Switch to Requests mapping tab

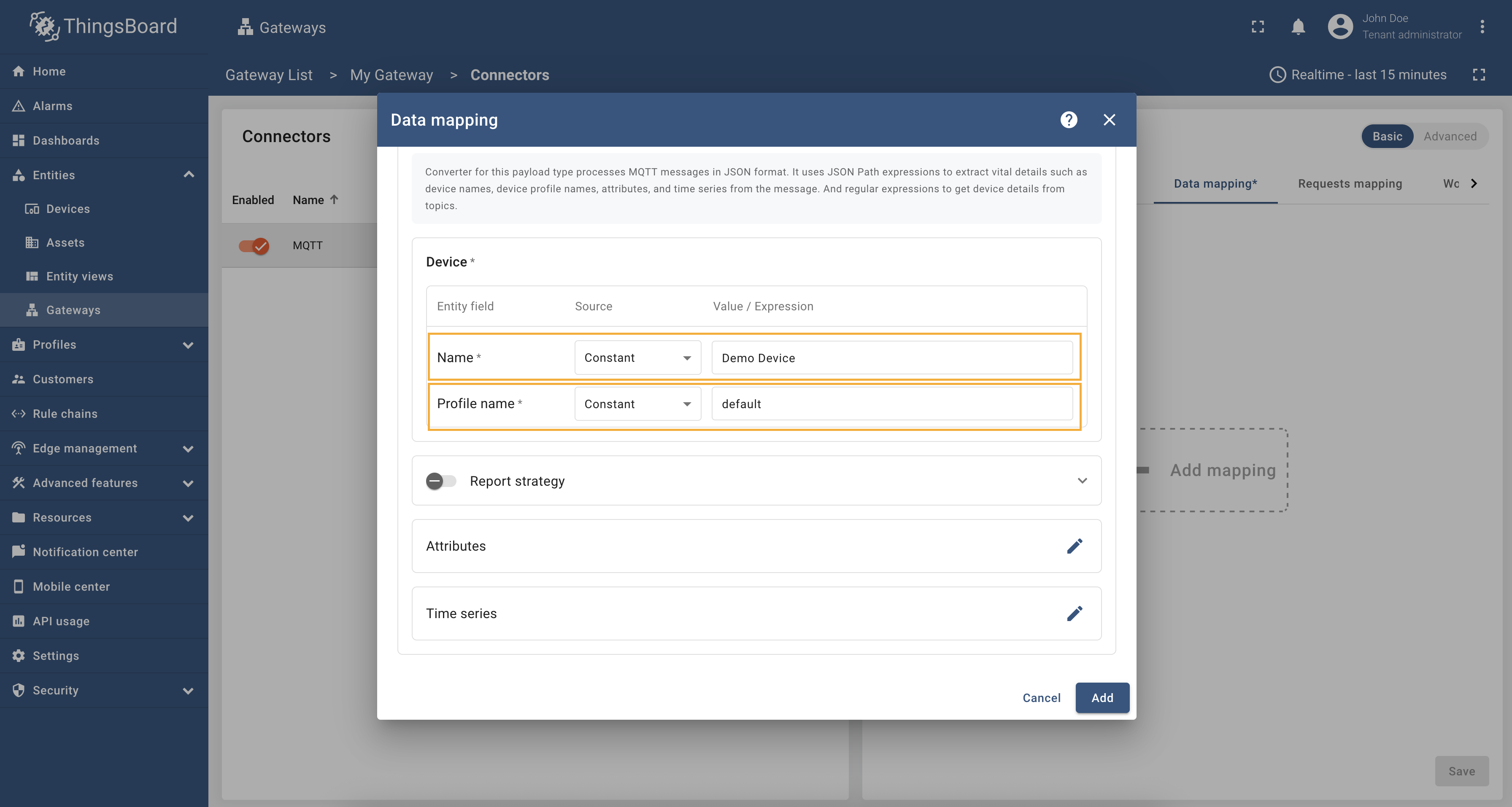coord(1350,183)
